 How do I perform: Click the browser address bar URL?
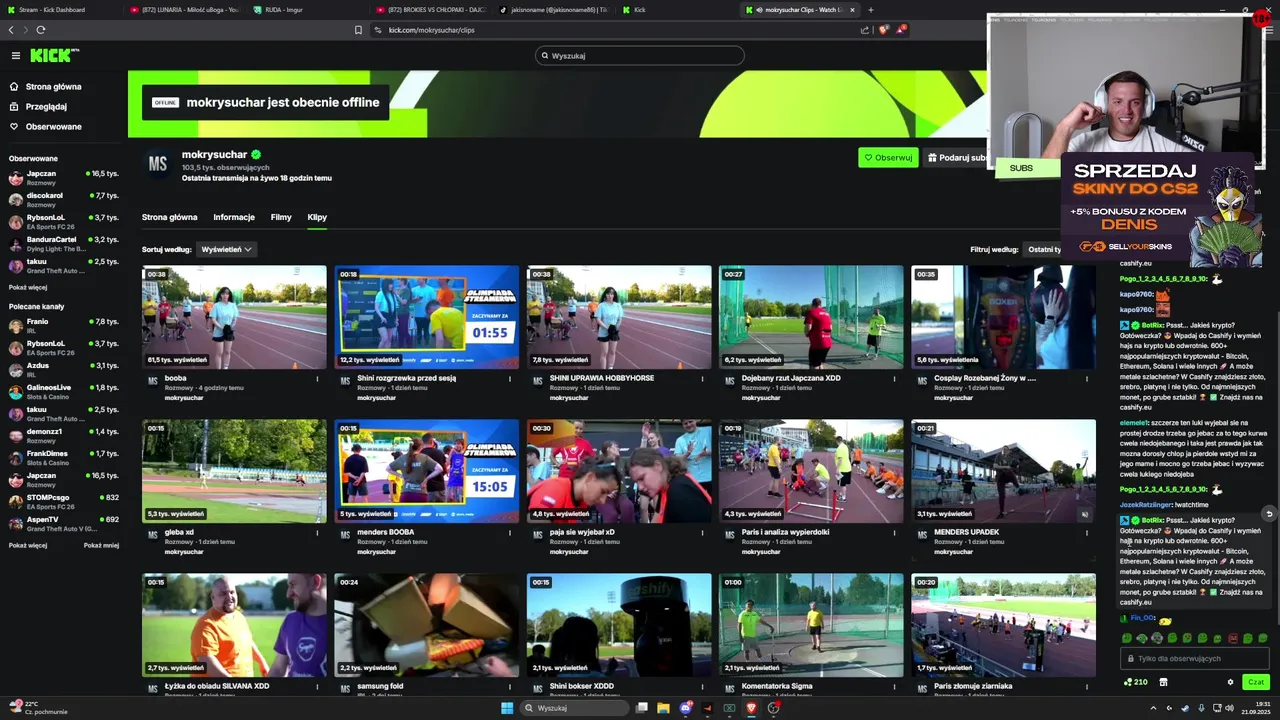coord(431,30)
